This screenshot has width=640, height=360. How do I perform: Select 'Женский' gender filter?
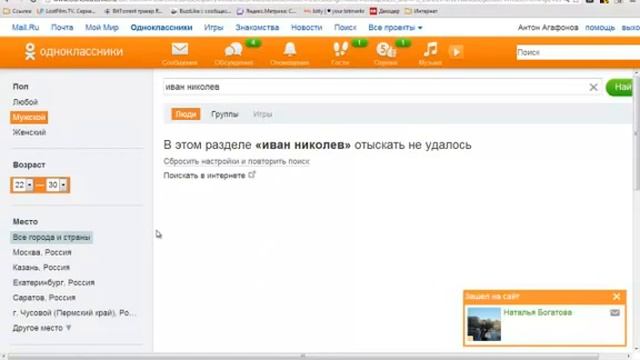29,132
